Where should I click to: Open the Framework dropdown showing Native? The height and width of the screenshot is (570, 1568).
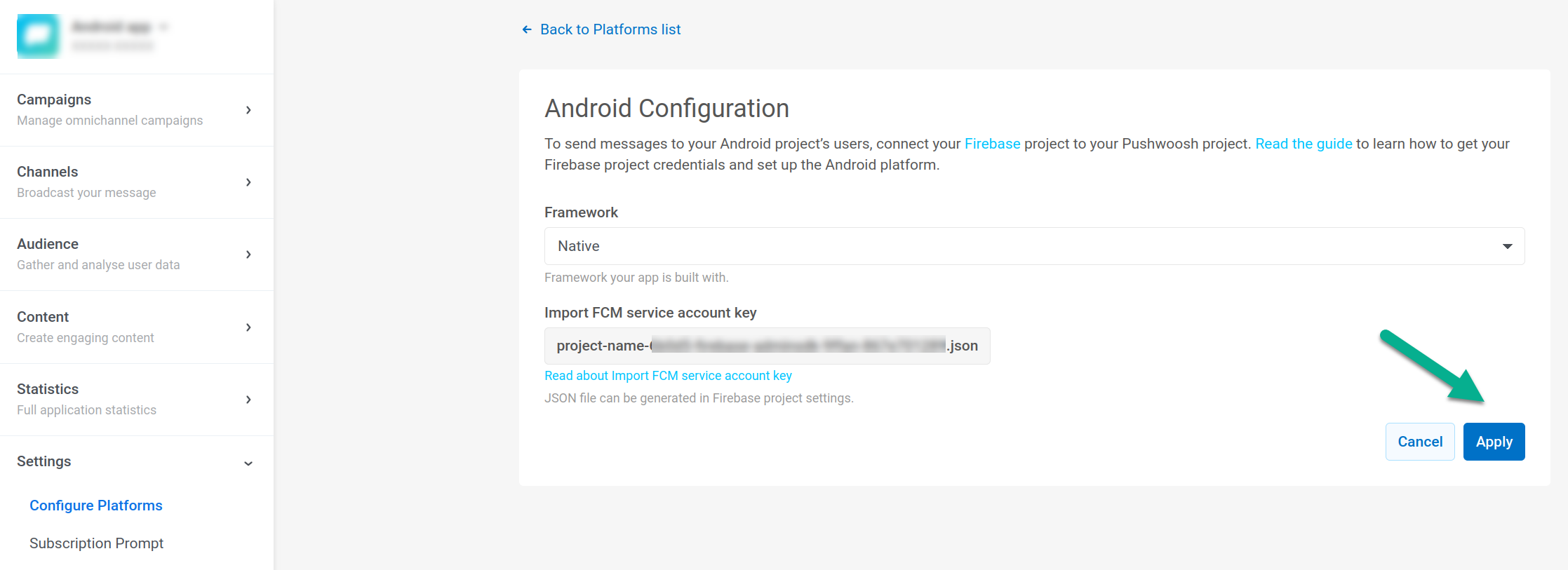[1034, 246]
